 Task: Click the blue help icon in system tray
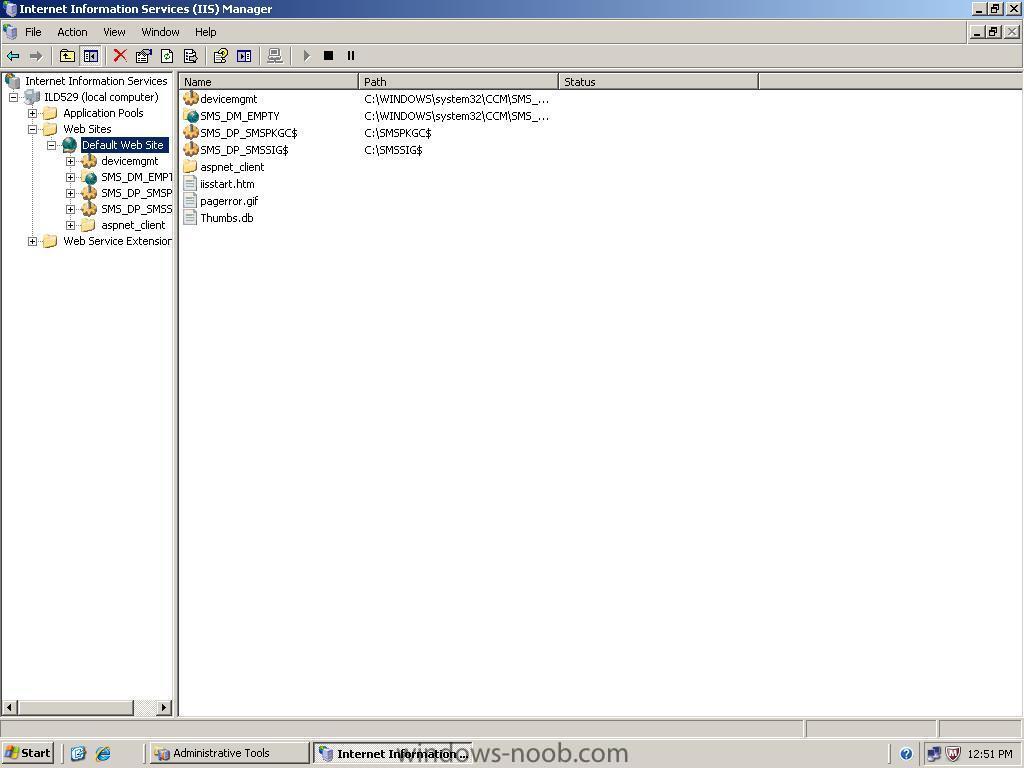click(x=906, y=754)
